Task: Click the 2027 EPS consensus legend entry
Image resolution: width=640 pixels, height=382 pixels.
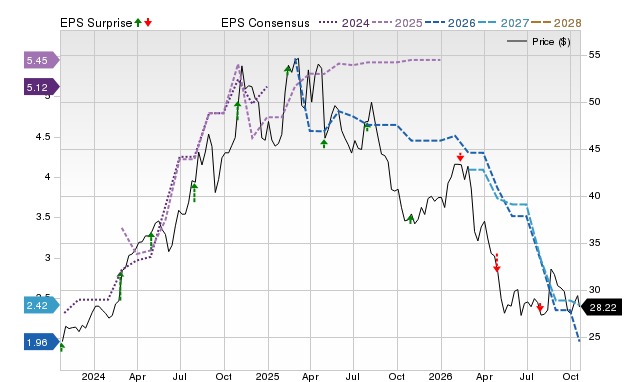Action: [x=503, y=23]
